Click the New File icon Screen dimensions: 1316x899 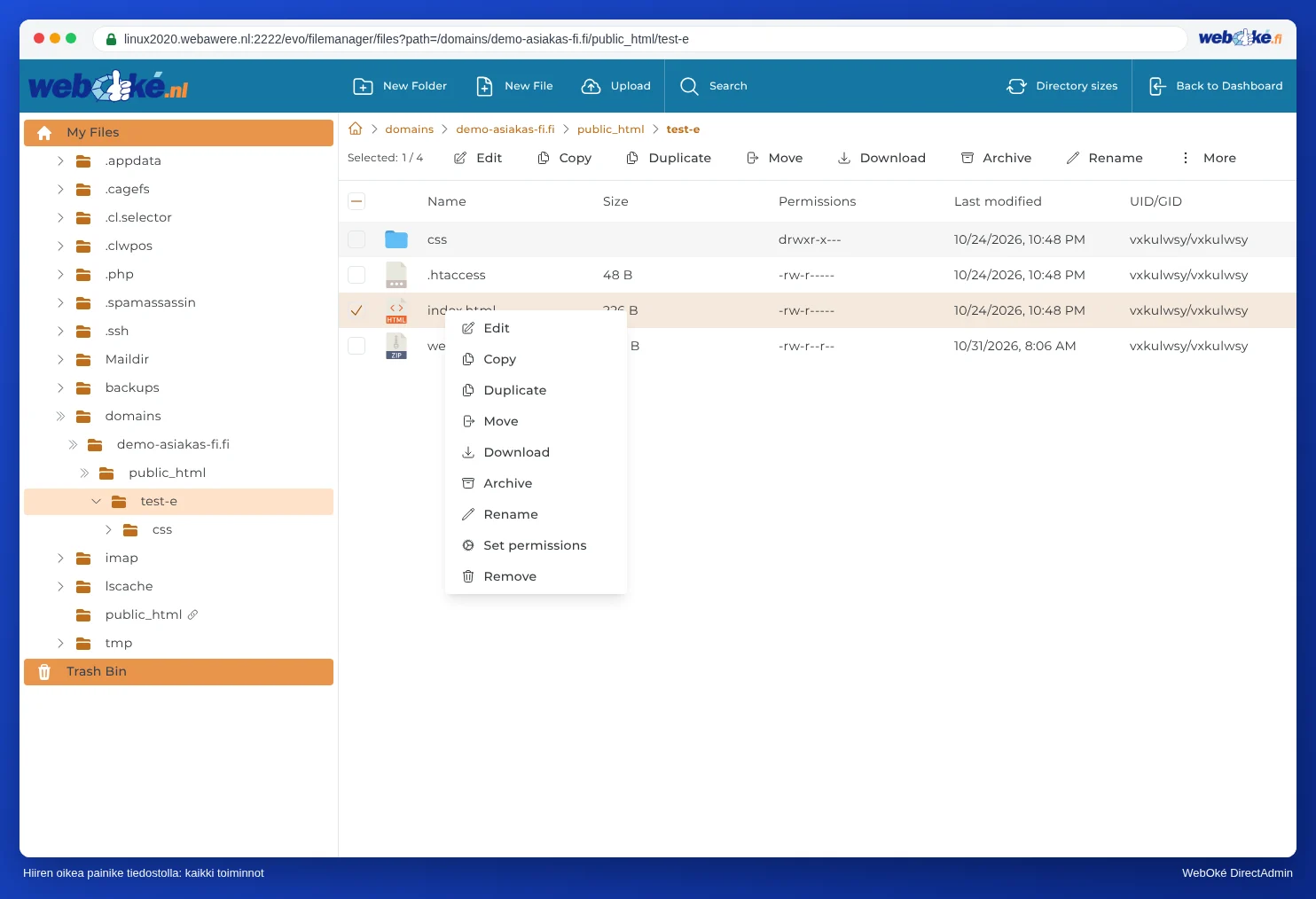coord(484,86)
